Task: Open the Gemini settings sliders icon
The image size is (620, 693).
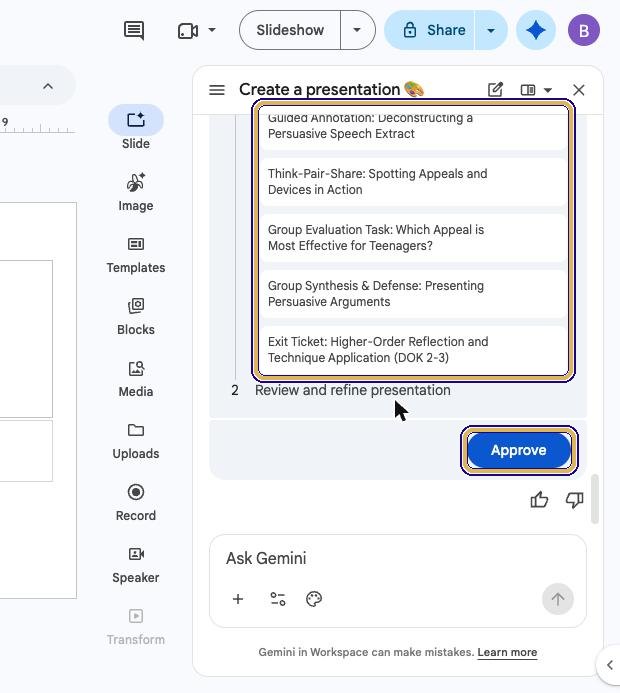Action: coord(278,599)
